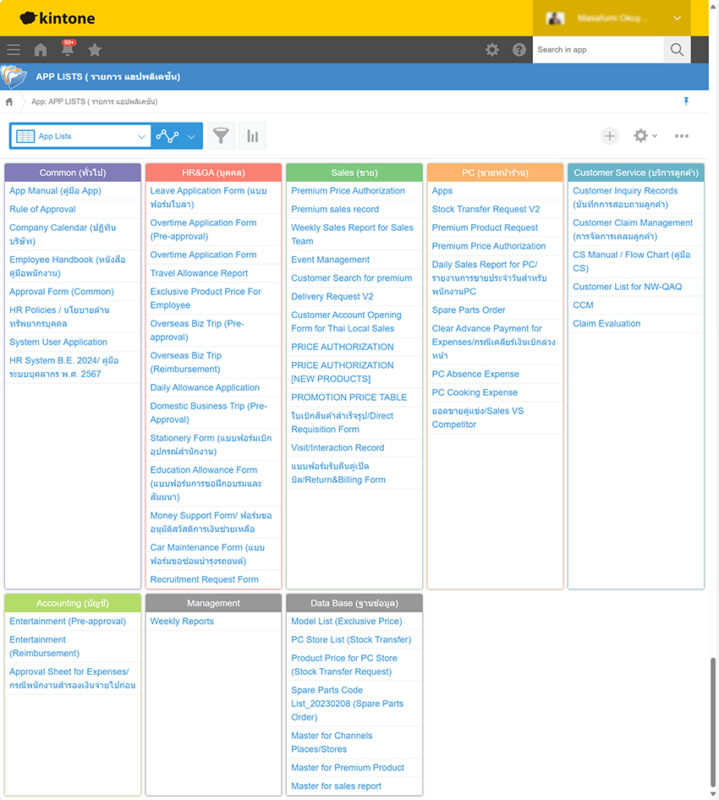
Task: Open the App Lists view dropdown
Action: [x=80, y=136]
